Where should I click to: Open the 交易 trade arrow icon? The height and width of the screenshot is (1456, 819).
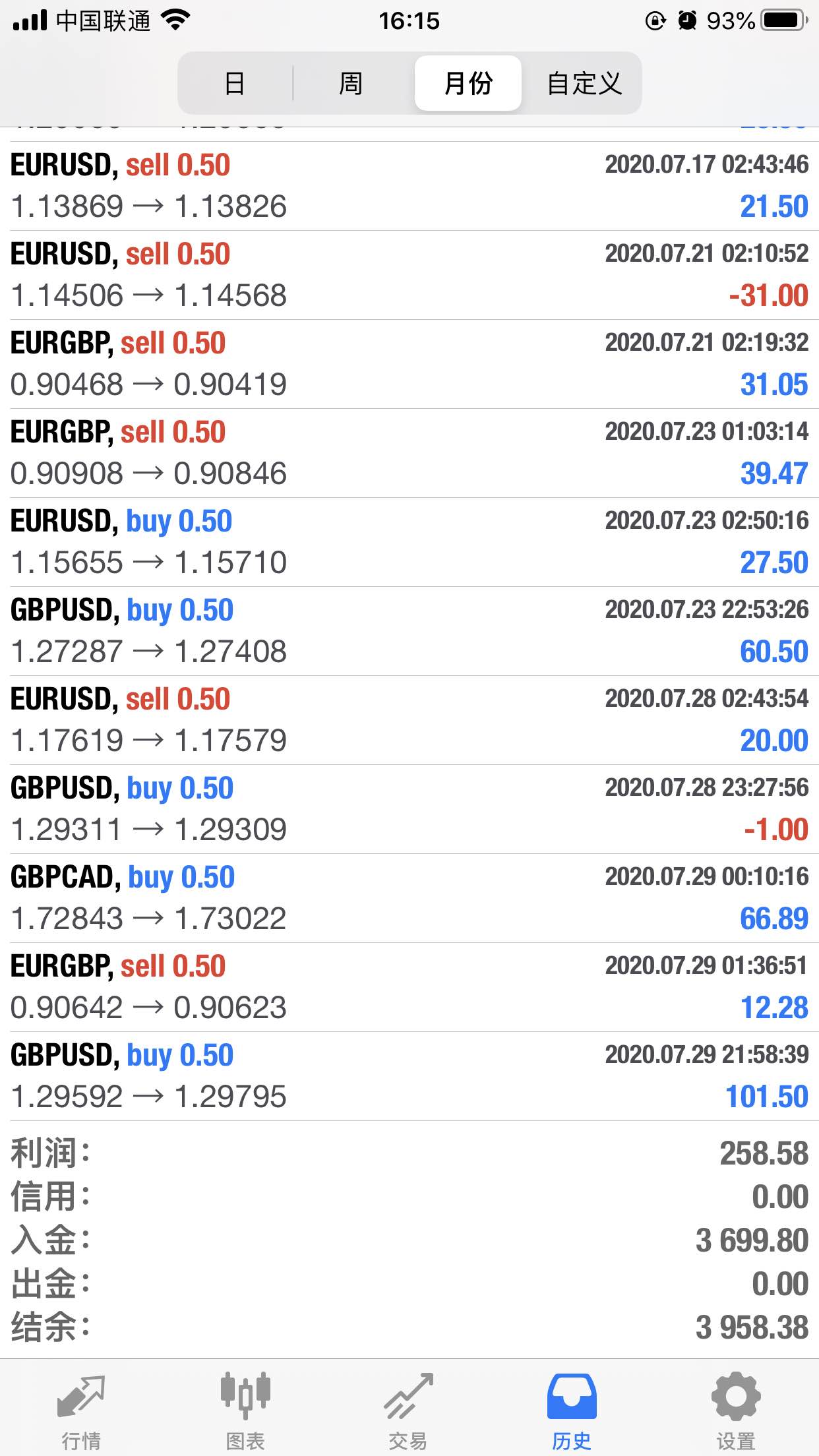(408, 1396)
